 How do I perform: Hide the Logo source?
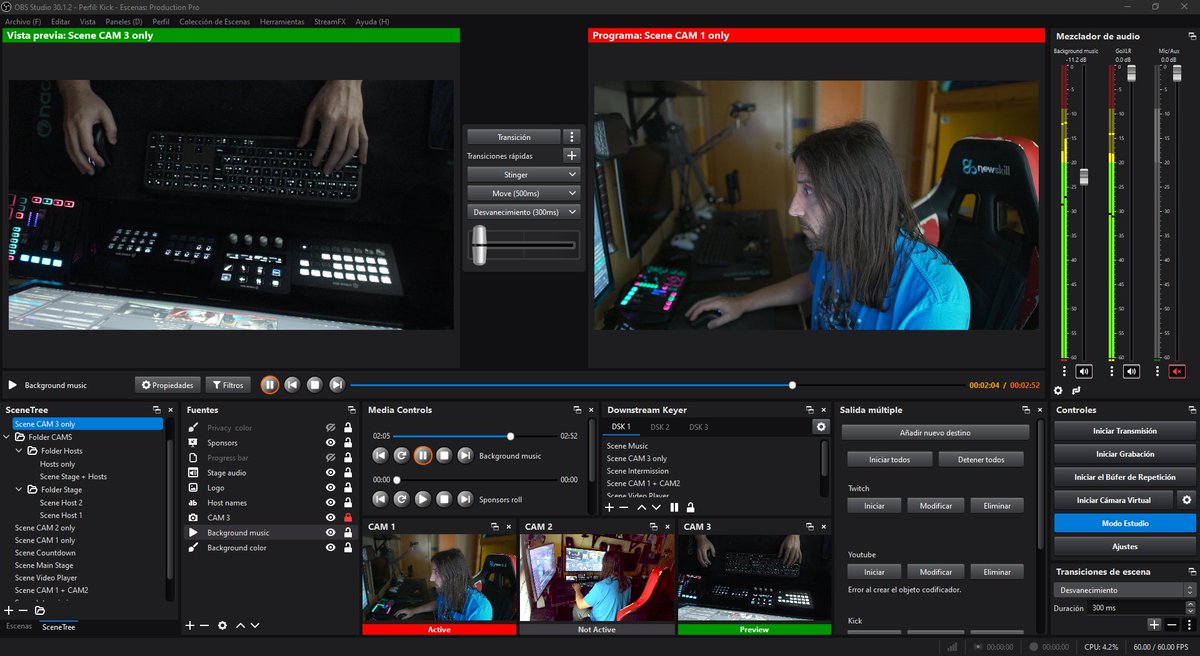click(330, 488)
